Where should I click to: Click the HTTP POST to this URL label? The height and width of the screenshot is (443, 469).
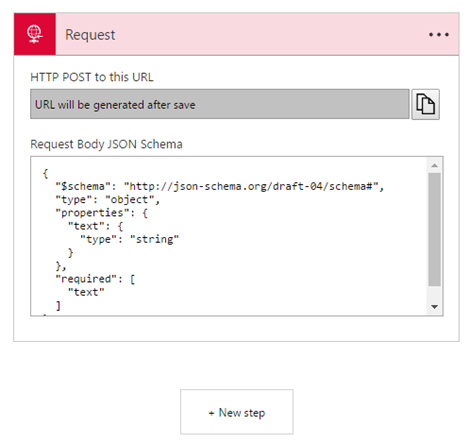92,77
